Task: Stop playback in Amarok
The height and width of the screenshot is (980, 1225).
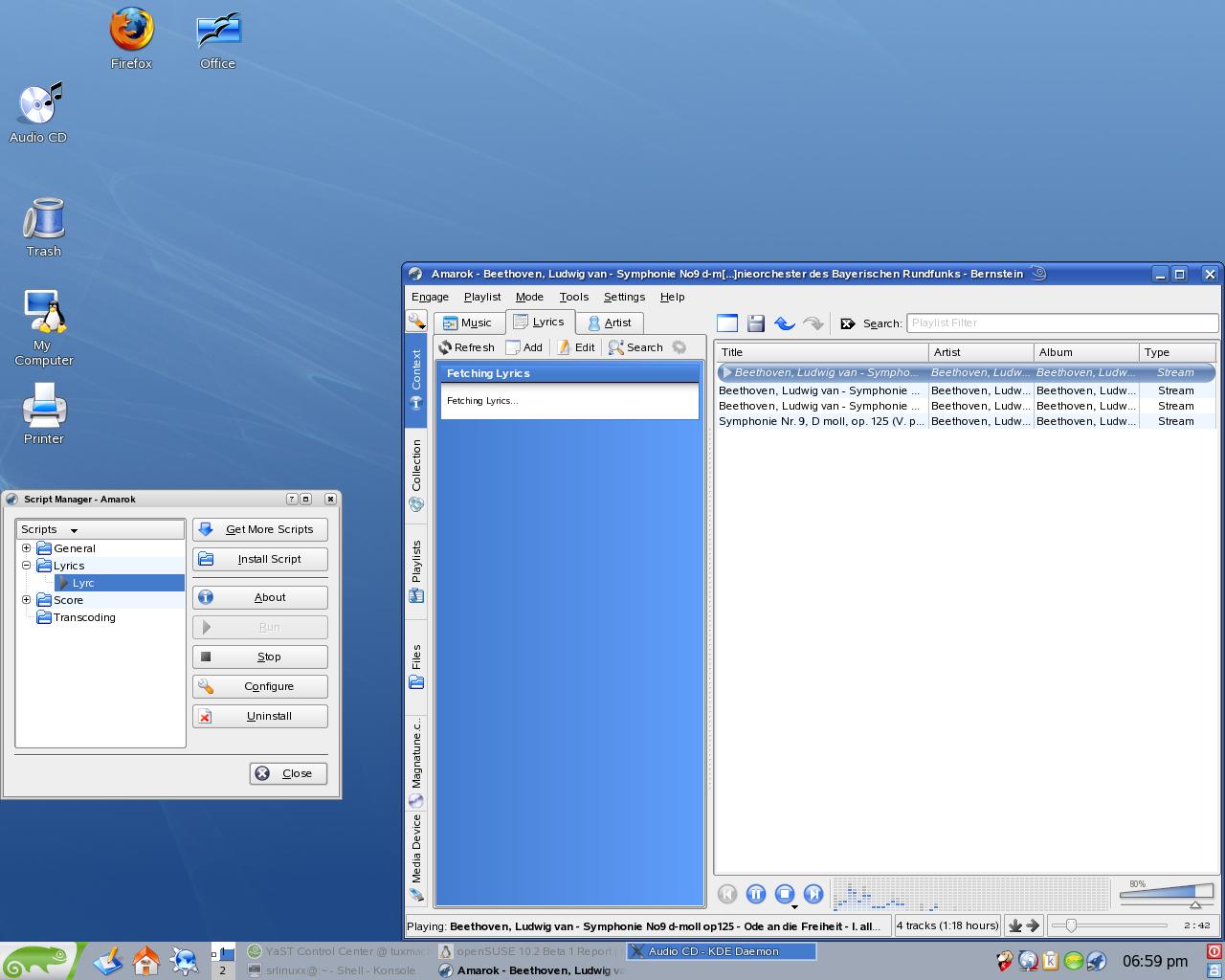Action: [785, 894]
